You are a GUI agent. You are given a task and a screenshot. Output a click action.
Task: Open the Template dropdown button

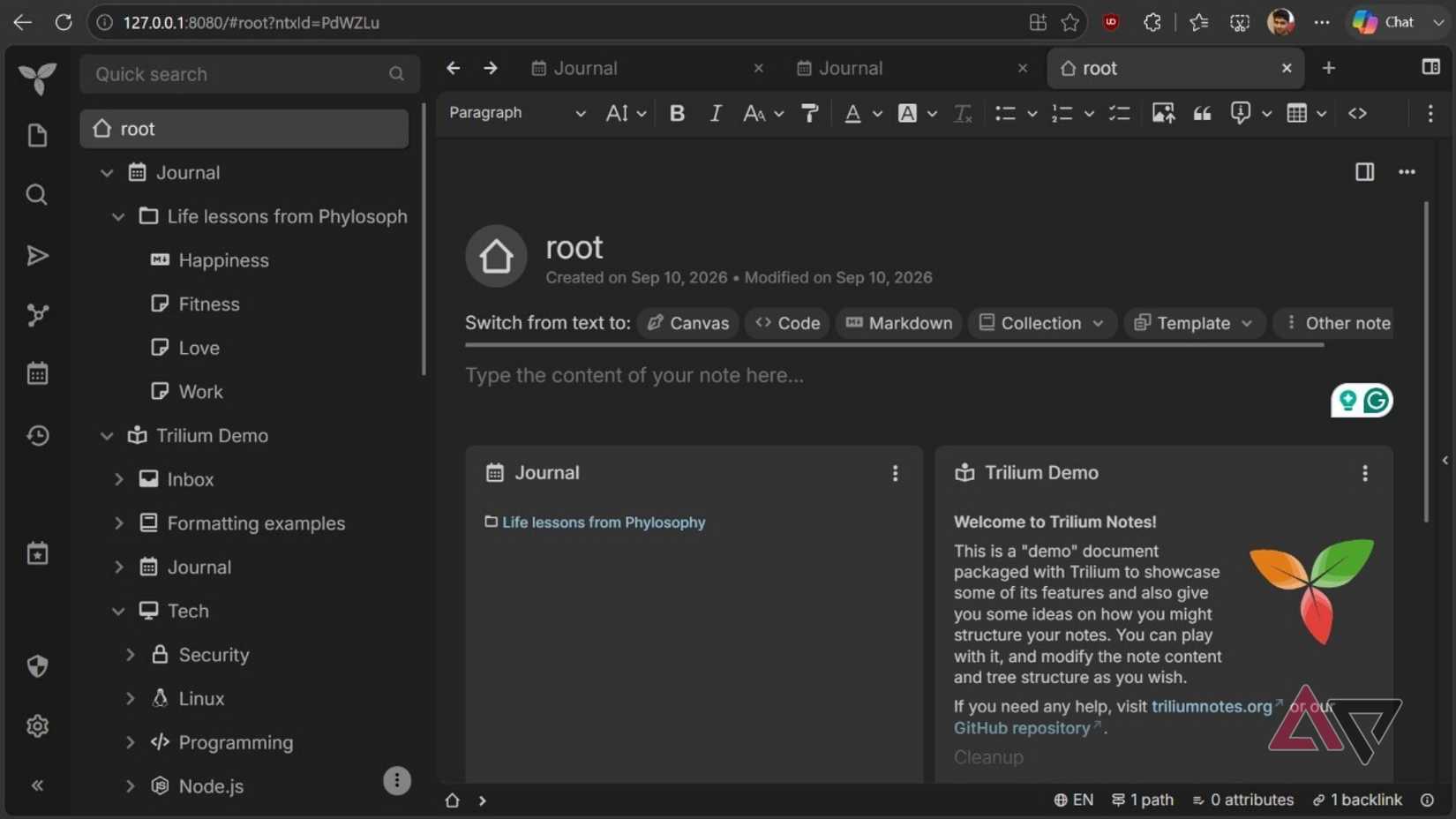(1194, 323)
